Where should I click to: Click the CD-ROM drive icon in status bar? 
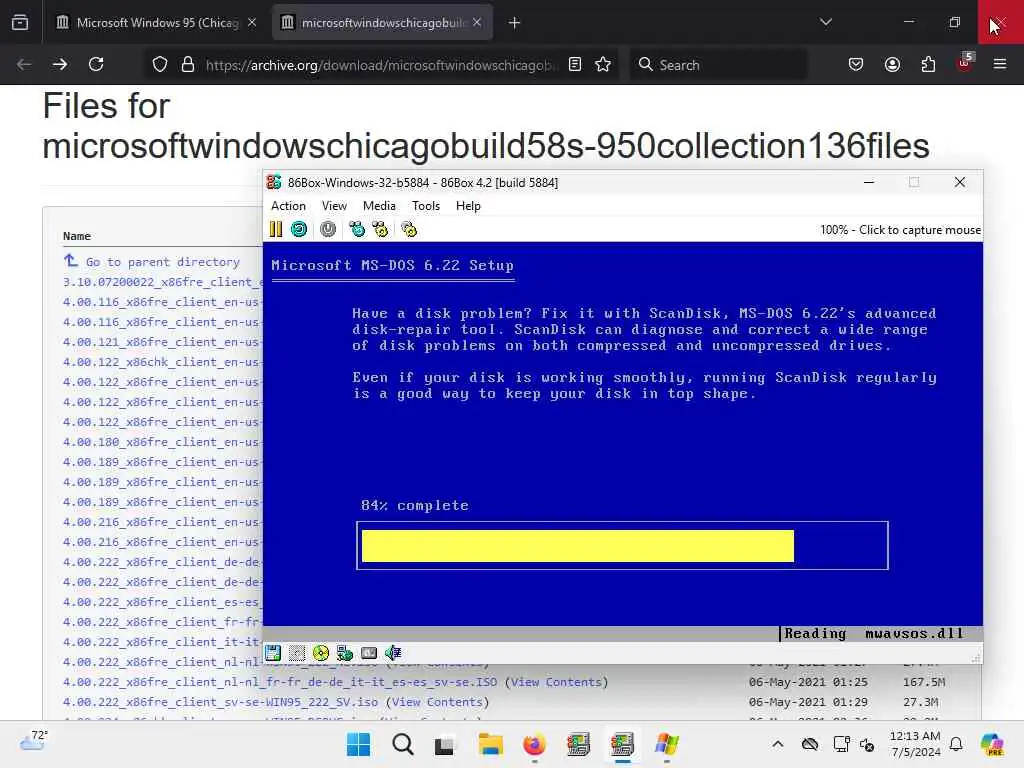pyautogui.click(x=321, y=652)
